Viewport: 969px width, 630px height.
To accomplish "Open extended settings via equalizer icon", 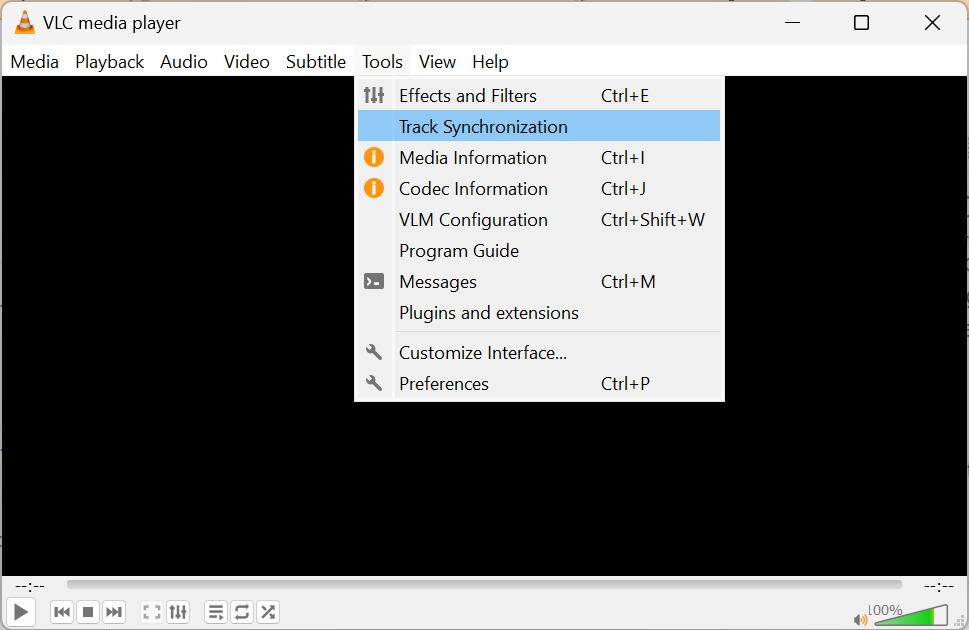I will pos(177,611).
